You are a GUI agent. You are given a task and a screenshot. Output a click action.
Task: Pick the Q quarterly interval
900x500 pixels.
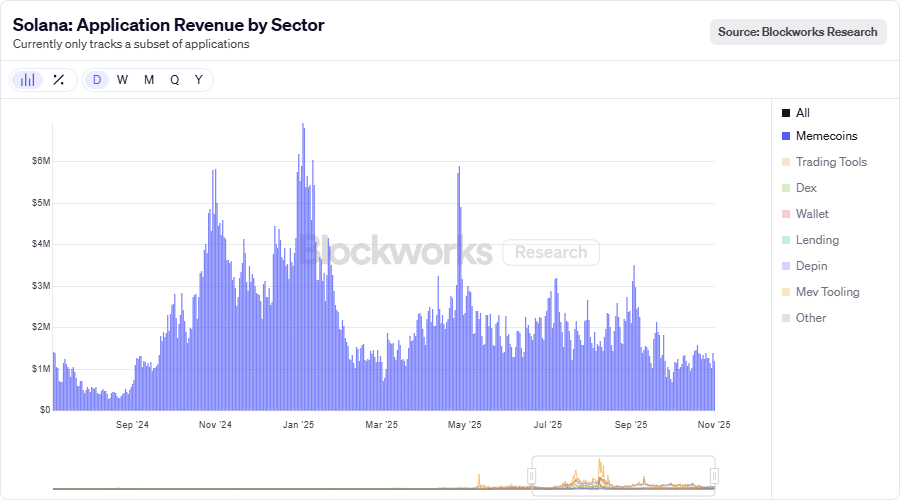tap(174, 80)
